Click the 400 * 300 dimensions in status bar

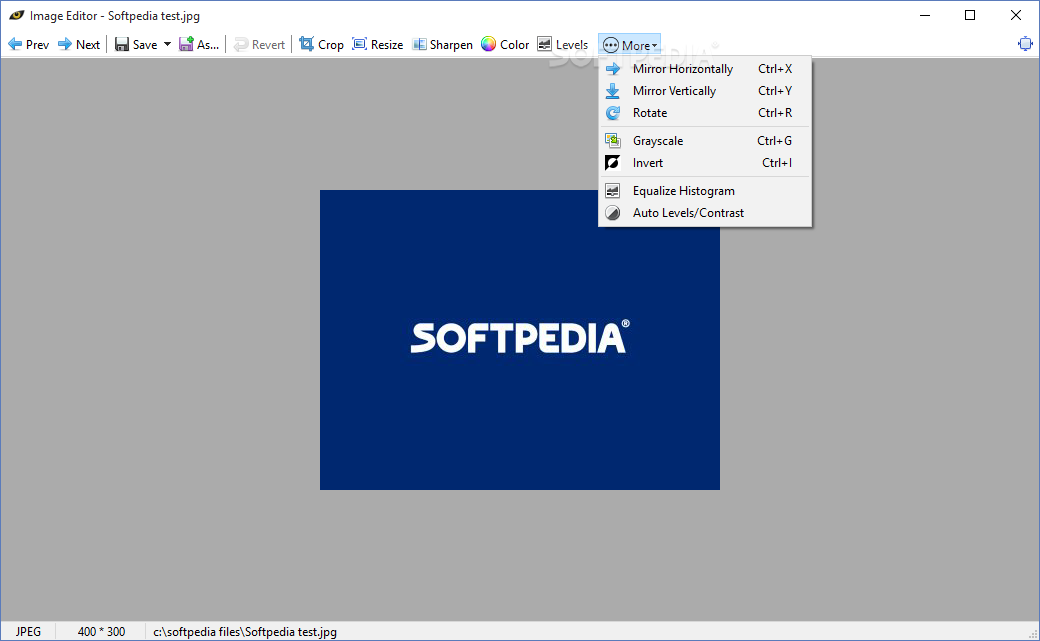[101, 632]
